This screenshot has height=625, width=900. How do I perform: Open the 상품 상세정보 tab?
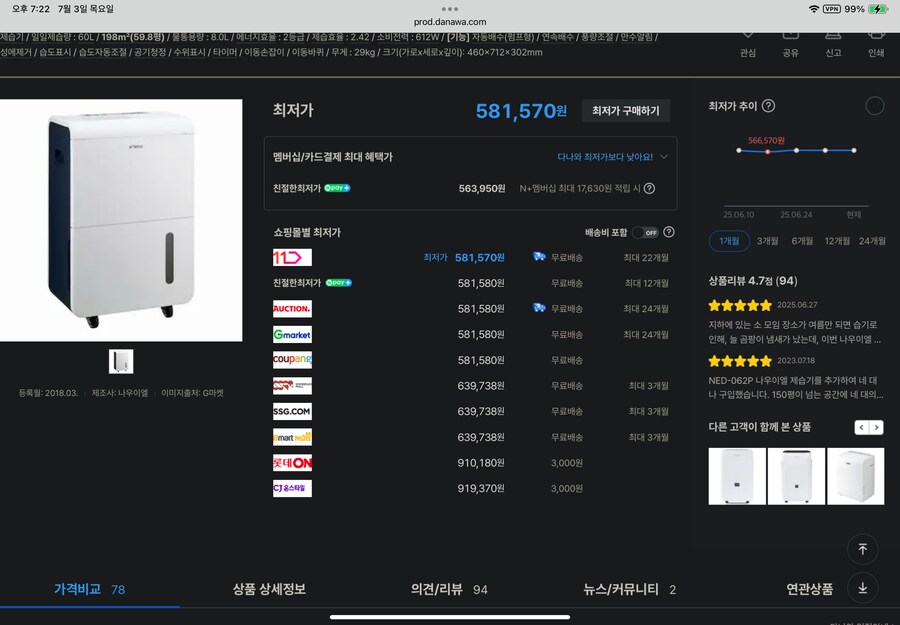tap(269, 589)
